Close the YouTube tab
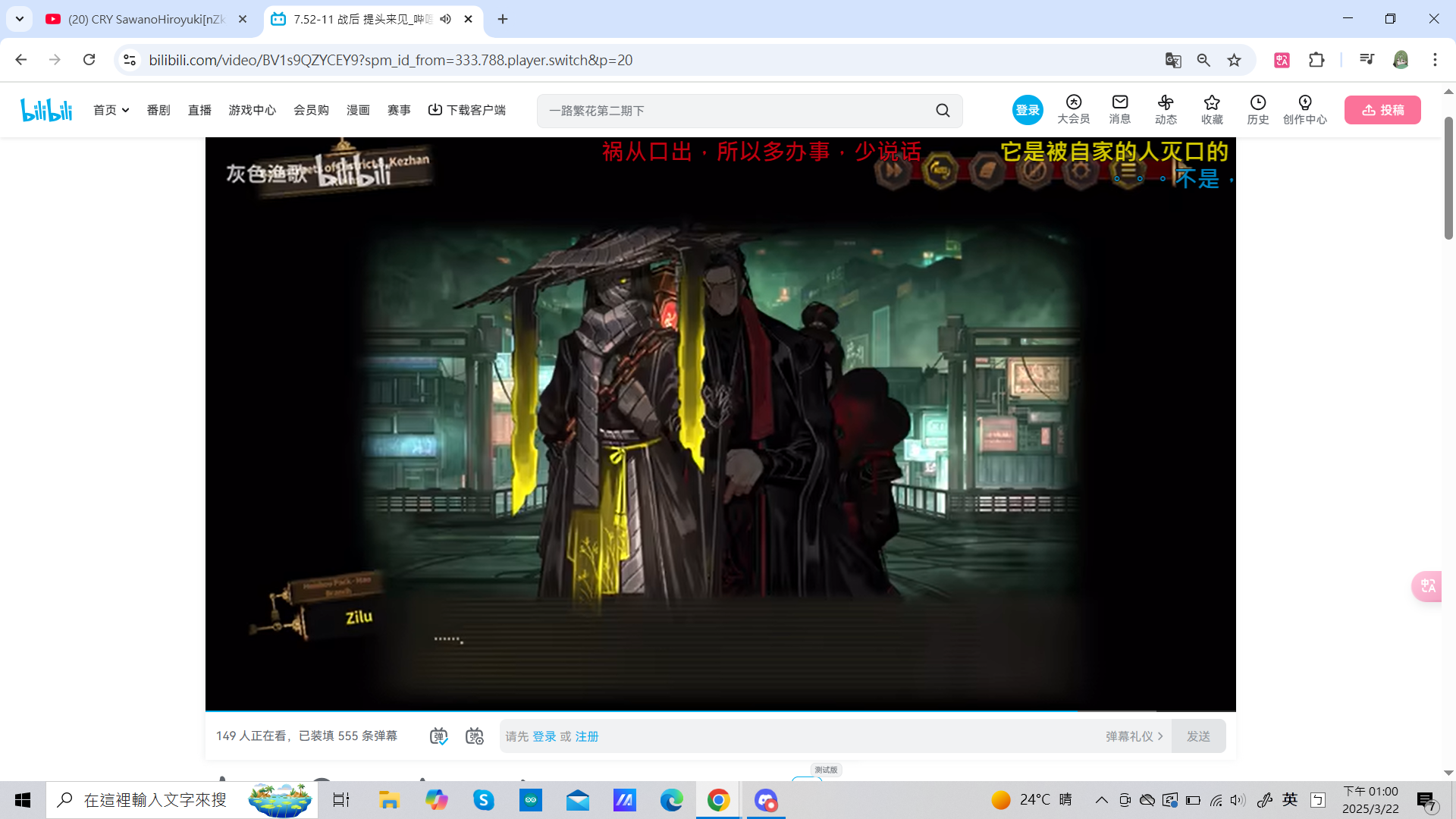This screenshot has height=819, width=1456. (x=243, y=19)
